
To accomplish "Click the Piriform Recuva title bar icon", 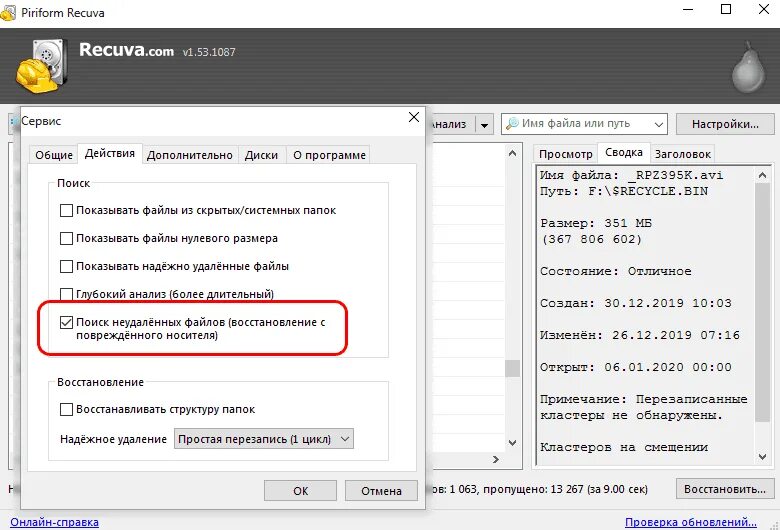I will [8, 12].
